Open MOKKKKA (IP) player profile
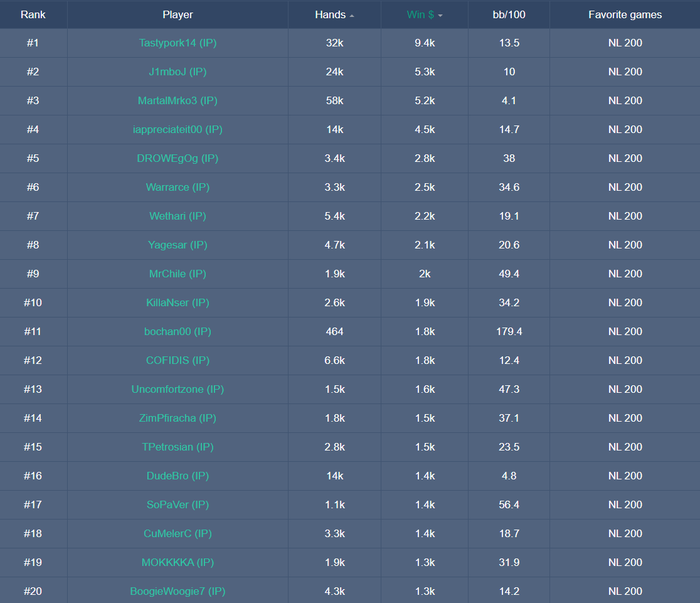 [178, 562]
